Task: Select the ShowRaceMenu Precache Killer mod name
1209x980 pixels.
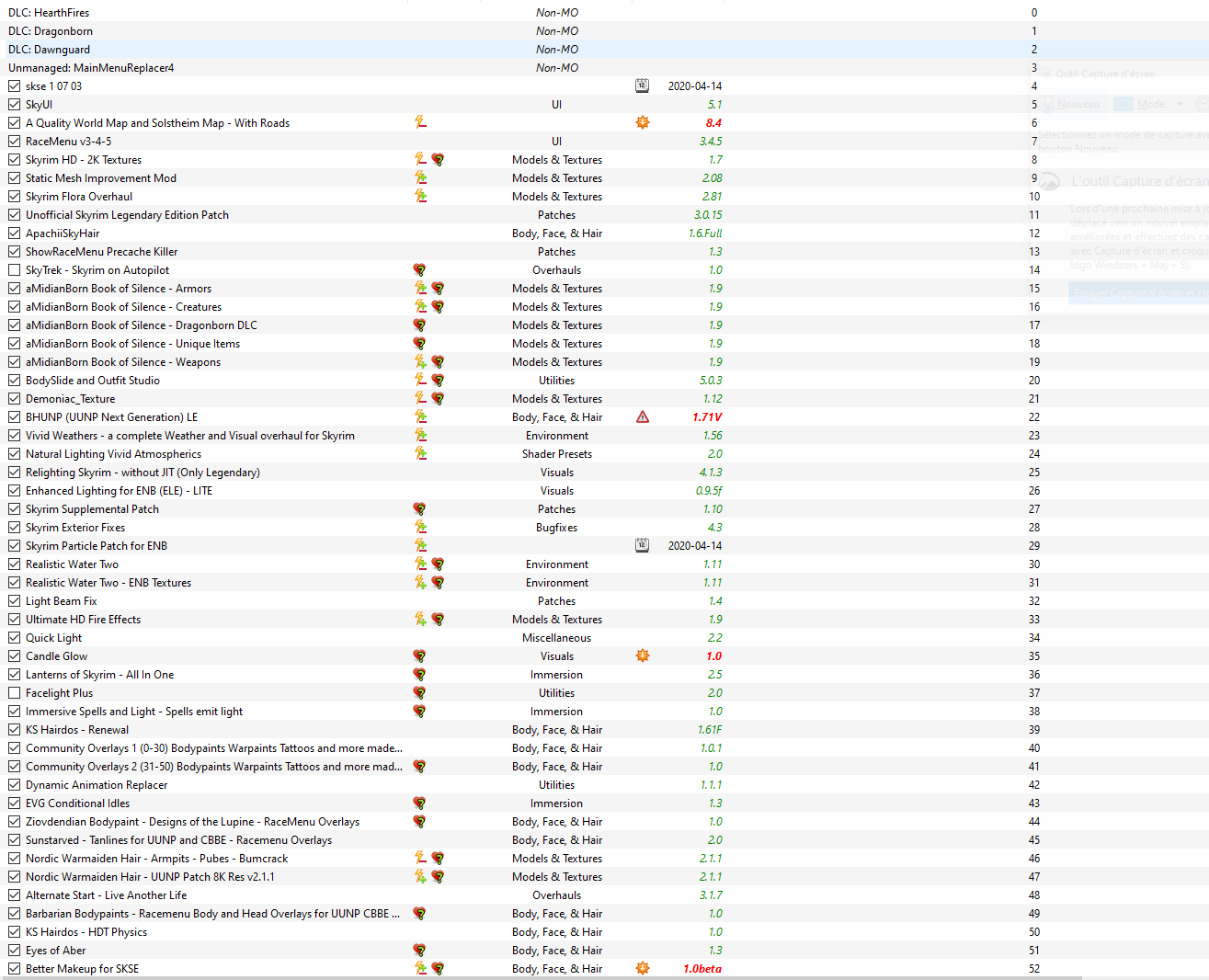Action: tap(101, 251)
